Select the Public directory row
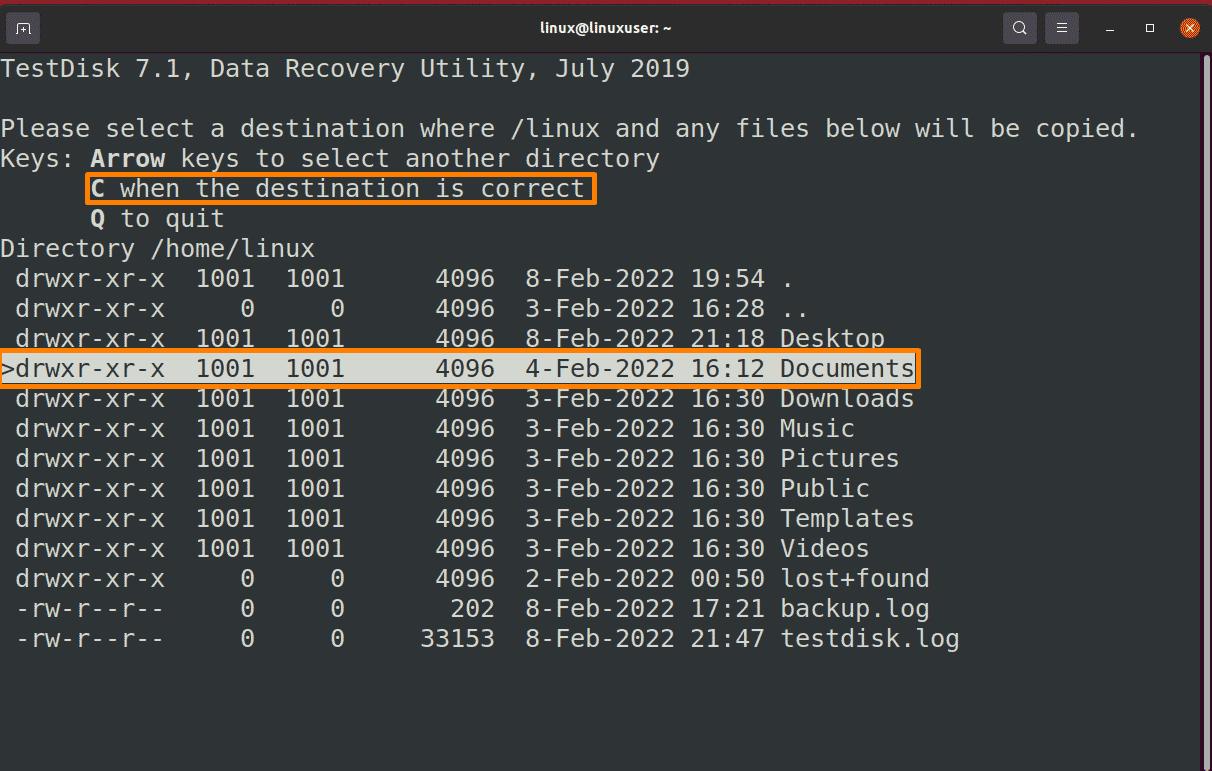 (x=442, y=489)
